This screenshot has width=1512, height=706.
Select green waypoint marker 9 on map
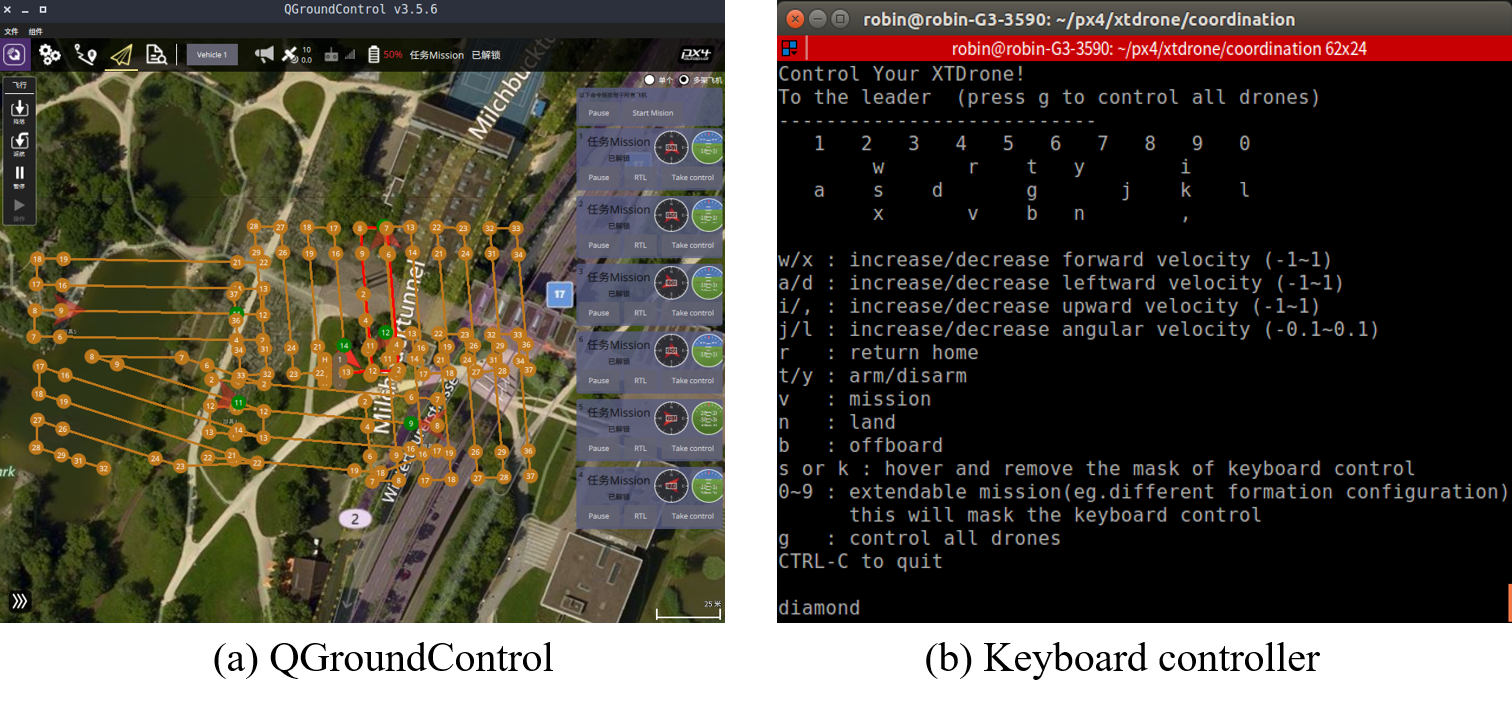coord(411,423)
